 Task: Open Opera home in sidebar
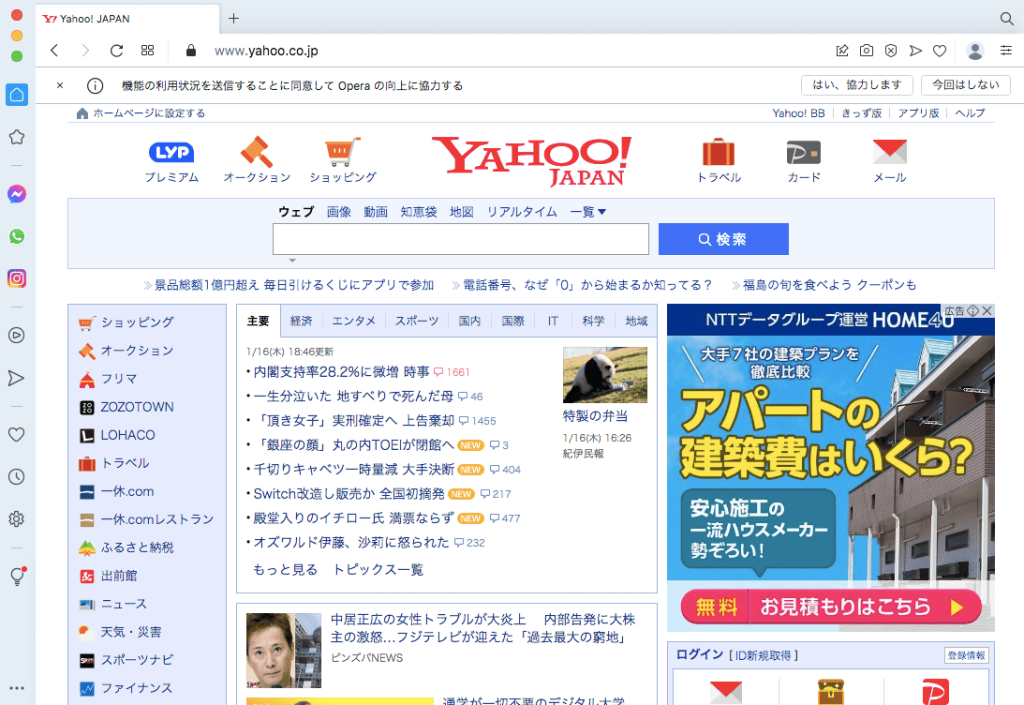pyautogui.click(x=17, y=95)
